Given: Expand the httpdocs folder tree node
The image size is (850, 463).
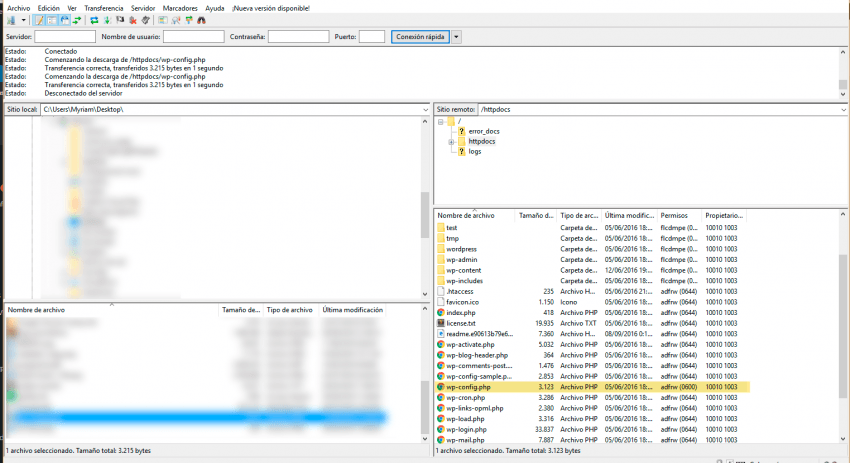Looking at the screenshot, I should coord(452,141).
